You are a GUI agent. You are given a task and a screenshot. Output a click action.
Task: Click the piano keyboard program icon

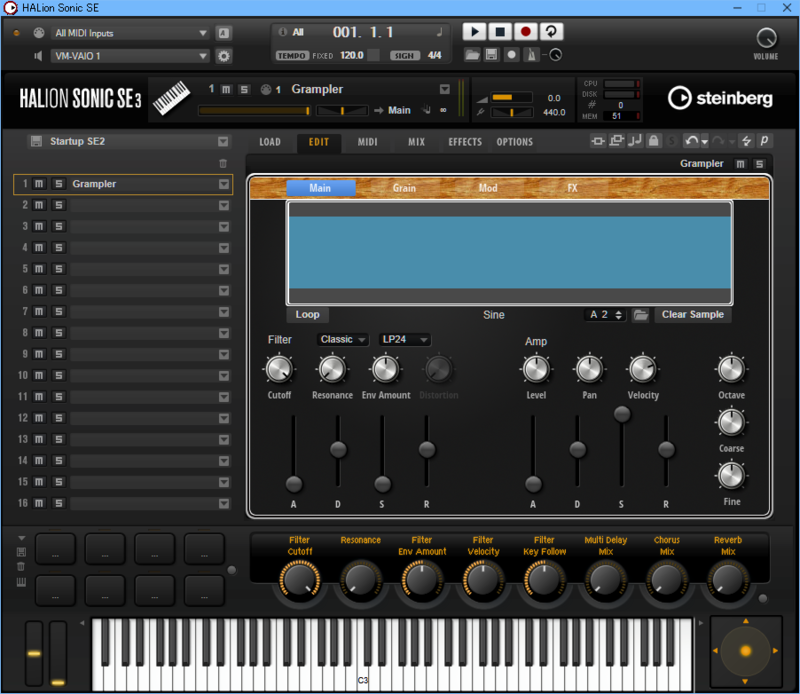(x=171, y=98)
